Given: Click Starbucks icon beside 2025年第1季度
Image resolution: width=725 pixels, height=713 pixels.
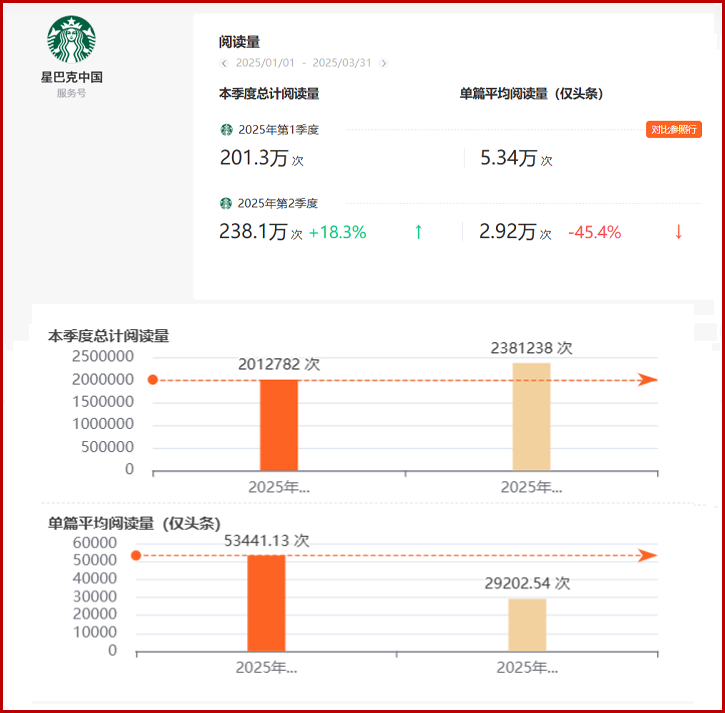Looking at the screenshot, I should tap(226, 130).
